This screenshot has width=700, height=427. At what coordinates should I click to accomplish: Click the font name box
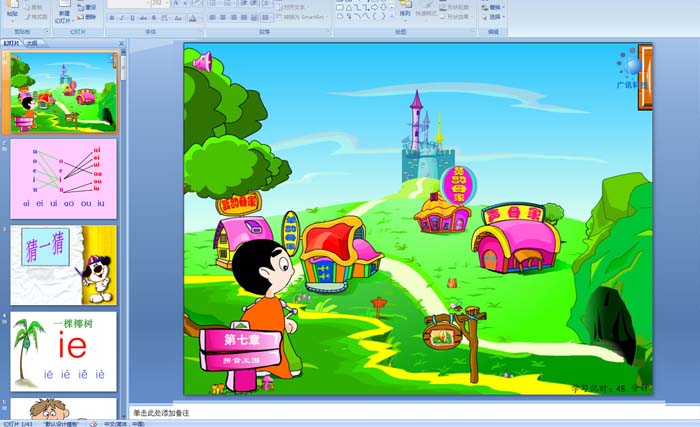(128, 3)
